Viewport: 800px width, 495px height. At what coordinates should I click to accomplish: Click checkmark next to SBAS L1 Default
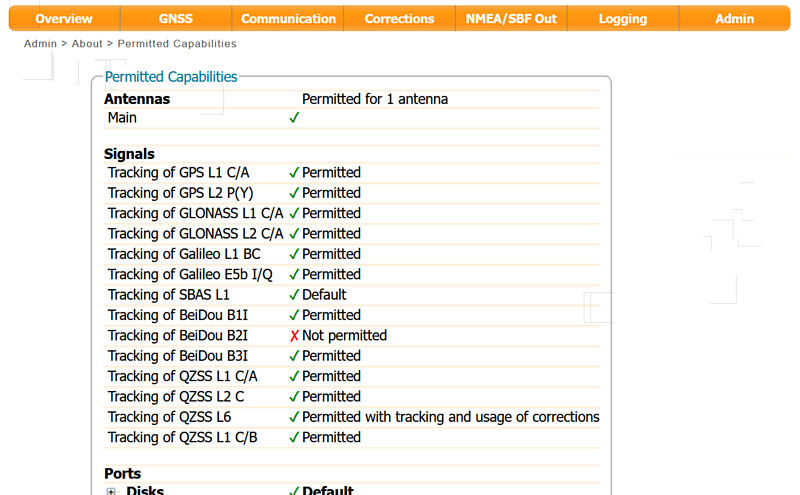[x=294, y=295]
